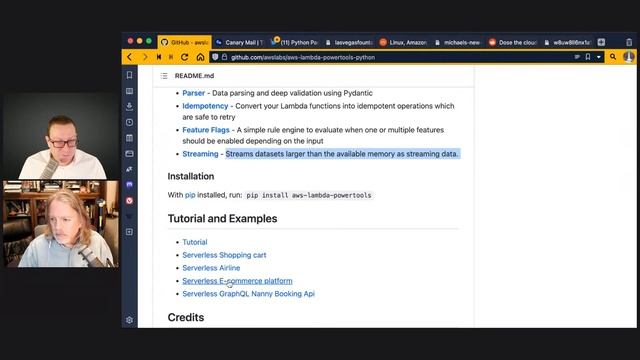Toggle reader view in address bar
This screenshot has height=360, width=640.
coord(577,57)
